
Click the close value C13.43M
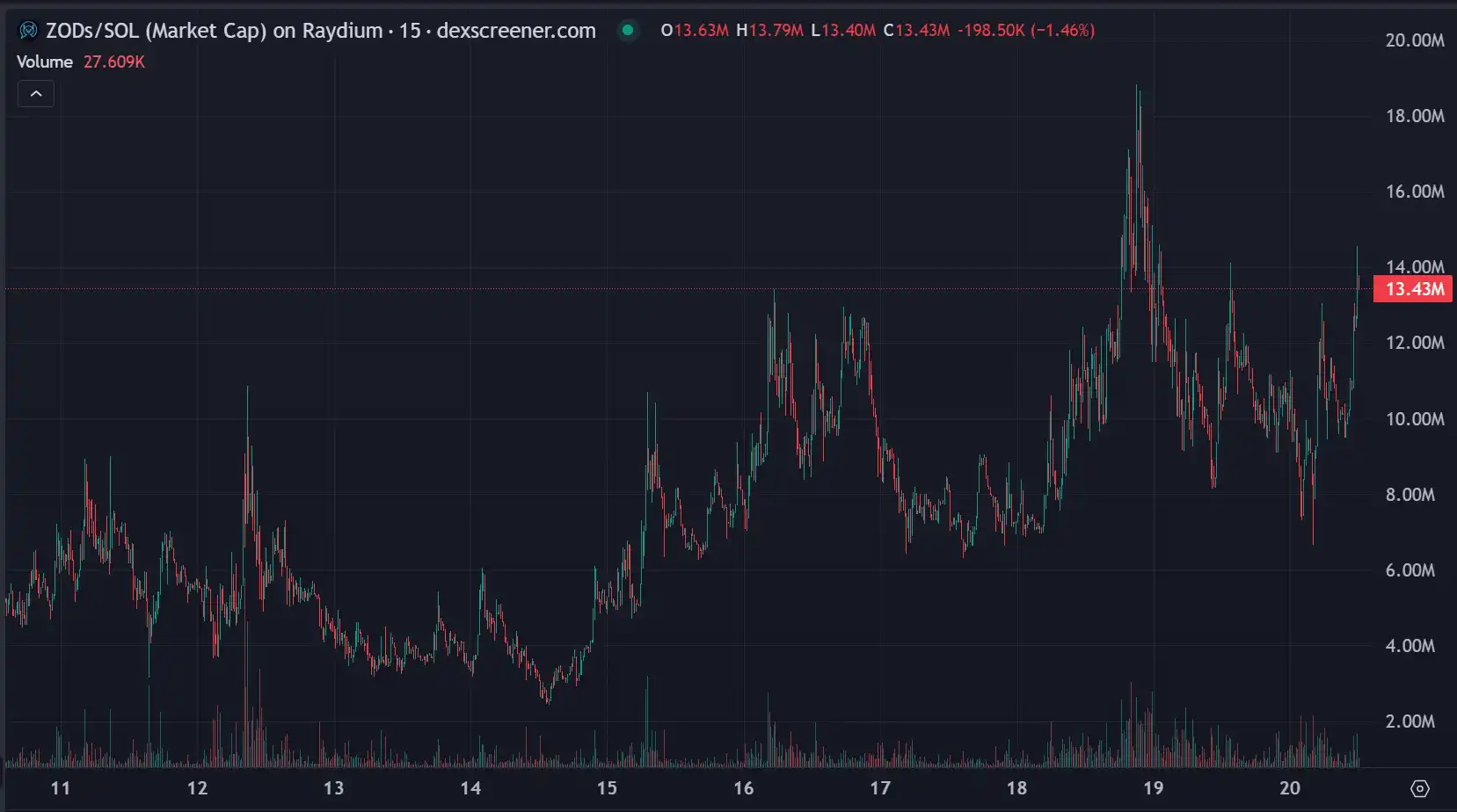click(916, 31)
